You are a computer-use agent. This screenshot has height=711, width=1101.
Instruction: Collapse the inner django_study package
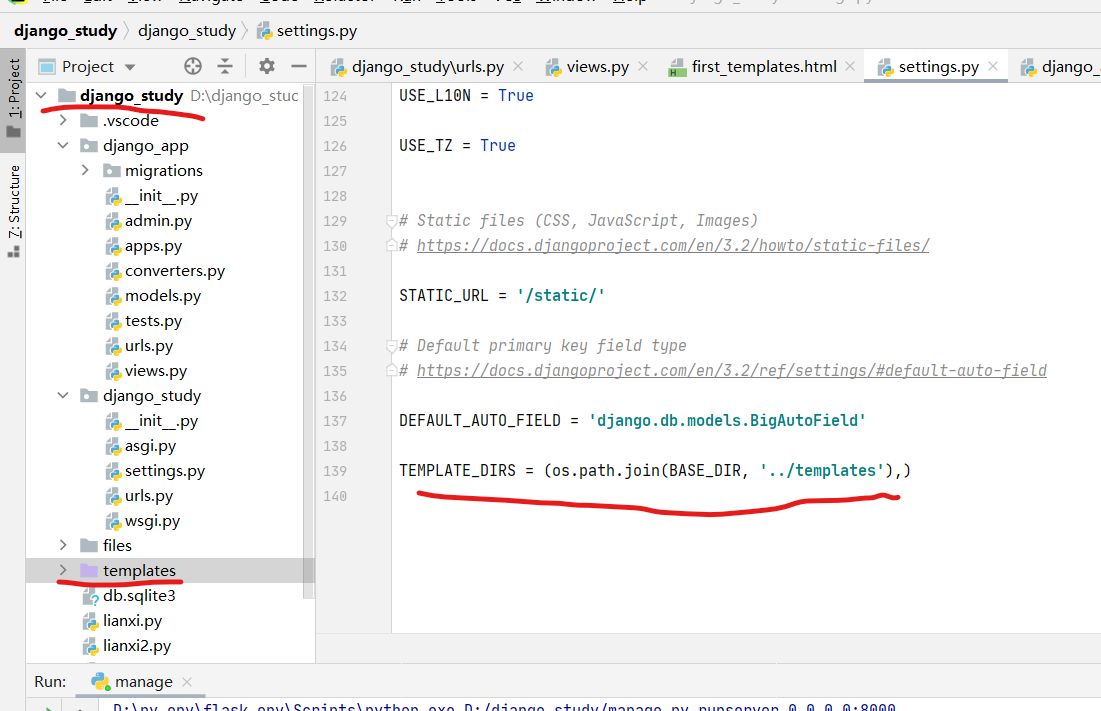point(63,396)
